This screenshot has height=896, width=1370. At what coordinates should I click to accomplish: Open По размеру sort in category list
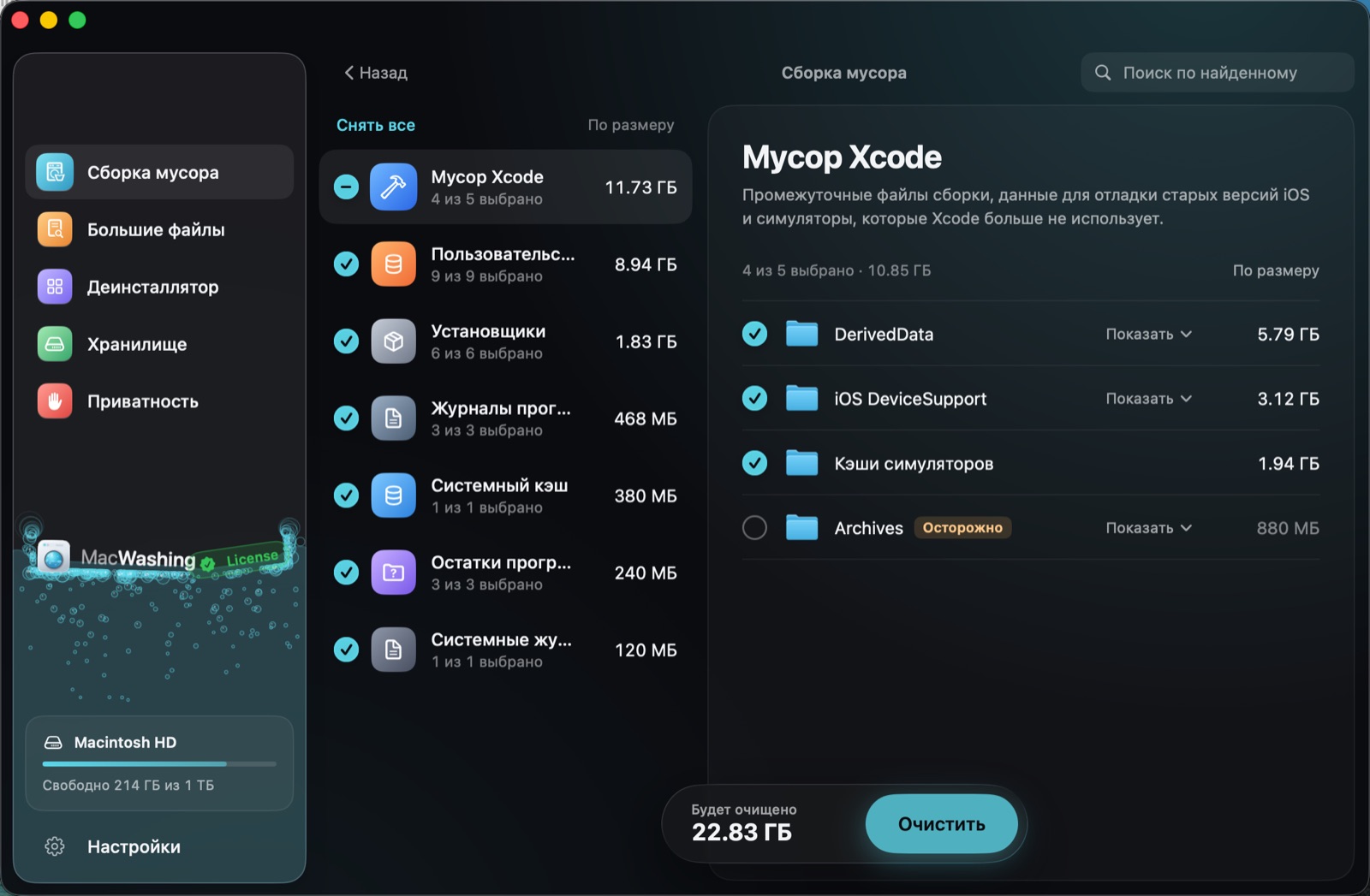[631, 125]
